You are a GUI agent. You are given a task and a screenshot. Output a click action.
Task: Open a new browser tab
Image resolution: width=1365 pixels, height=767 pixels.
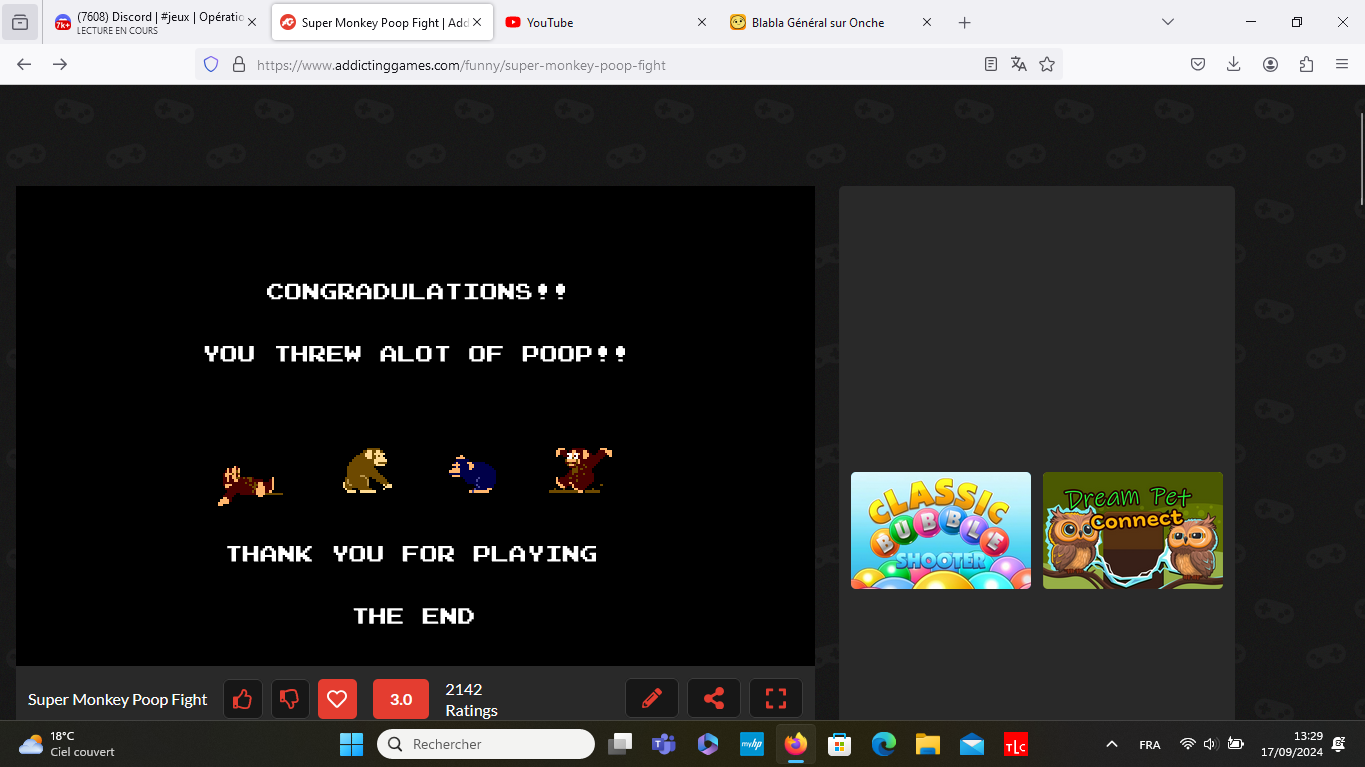[964, 22]
